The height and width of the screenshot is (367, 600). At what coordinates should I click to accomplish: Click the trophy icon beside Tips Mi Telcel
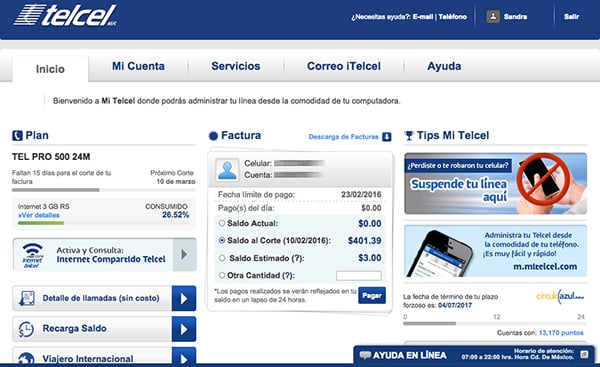point(409,135)
